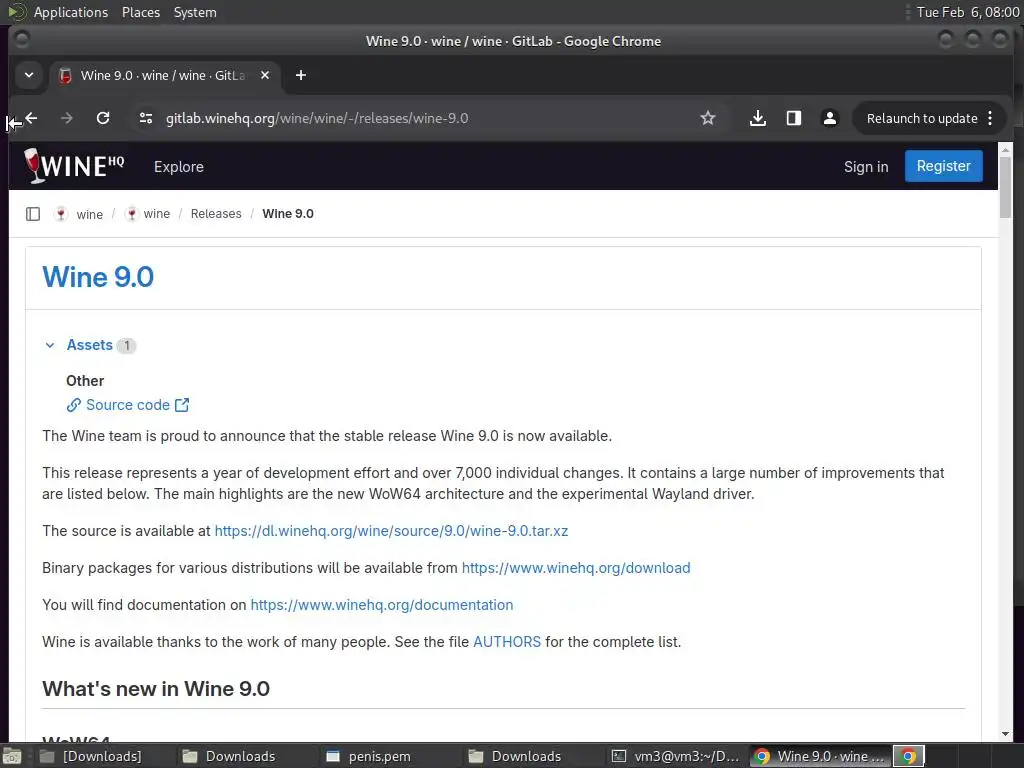
Task: Open the AUTHORS file link
Action: tap(507, 642)
